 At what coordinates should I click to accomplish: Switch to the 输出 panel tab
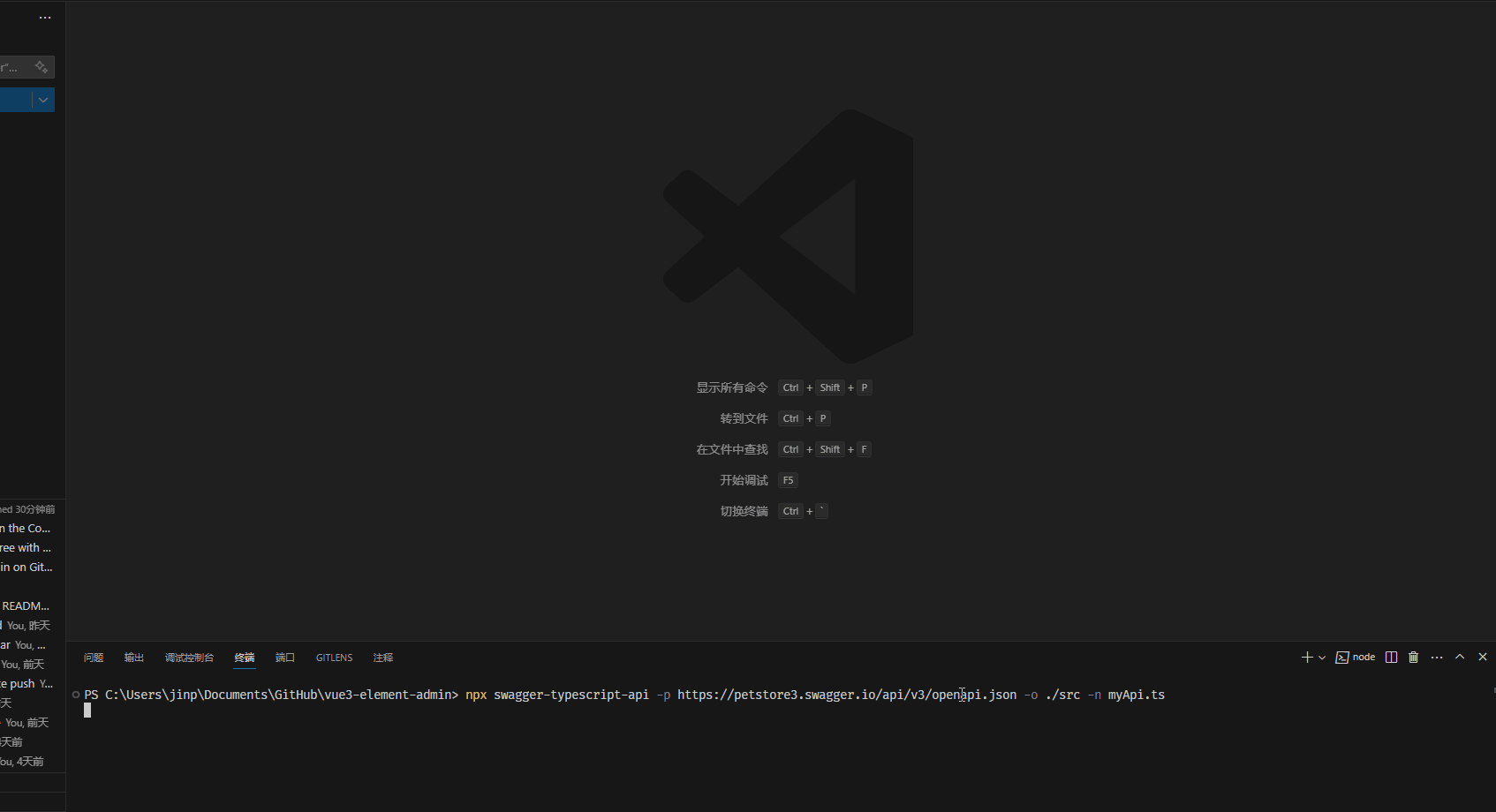click(x=134, y=658)
